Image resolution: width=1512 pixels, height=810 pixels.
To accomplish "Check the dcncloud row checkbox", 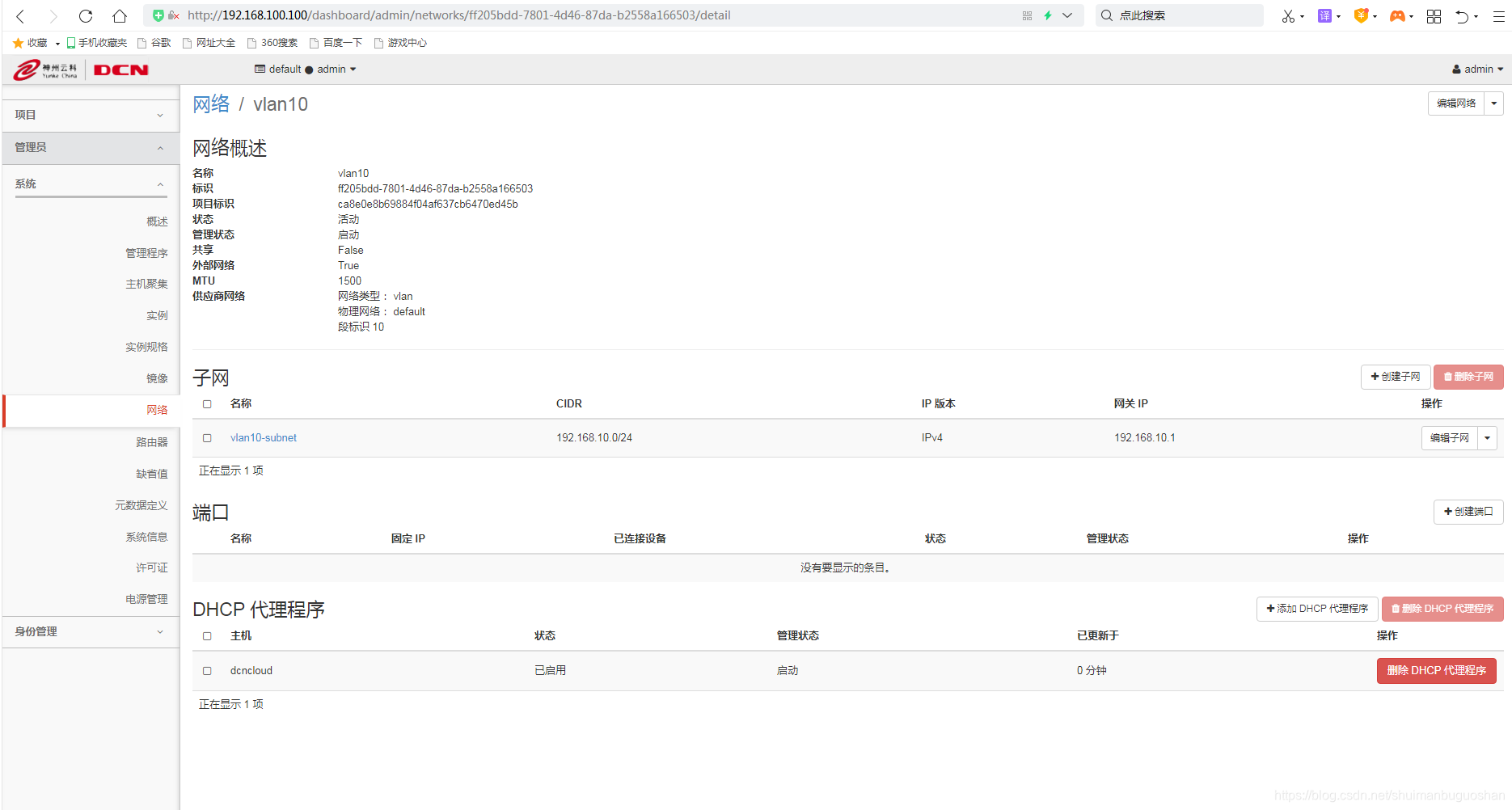I will click(x=207, y=671).
